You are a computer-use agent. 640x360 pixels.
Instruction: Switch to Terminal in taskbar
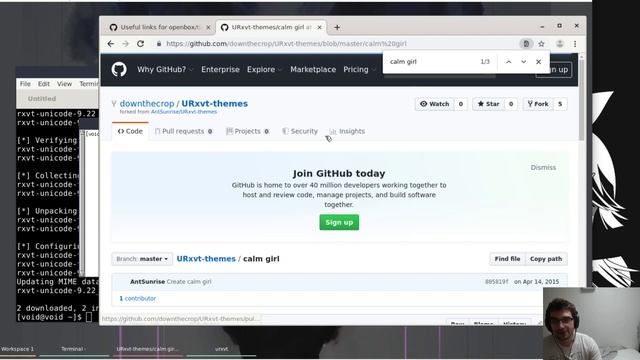coord(73,349)
